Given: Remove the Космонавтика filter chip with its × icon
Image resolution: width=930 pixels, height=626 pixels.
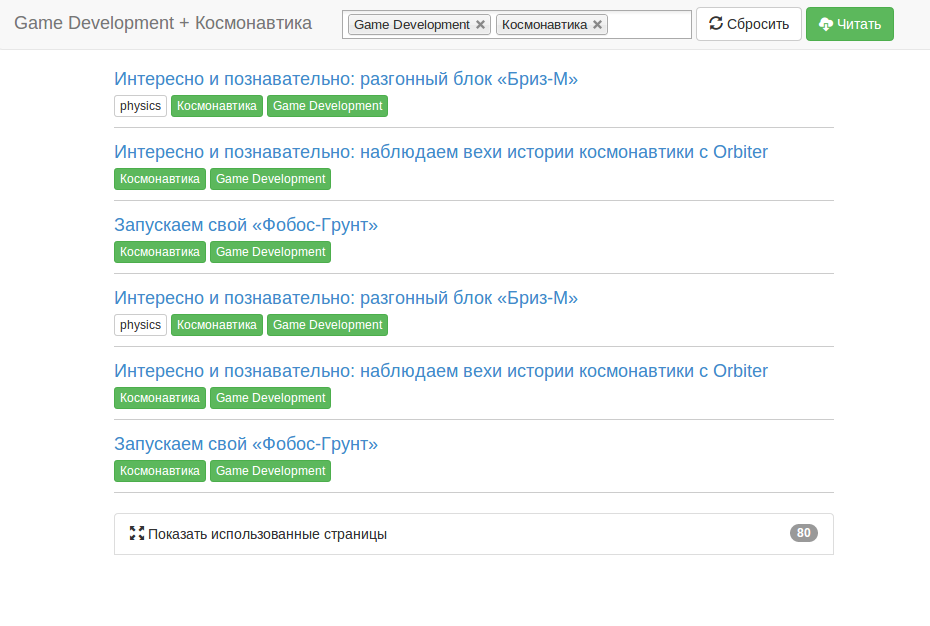Looking at the screenshot, I should tap(596, 24).
